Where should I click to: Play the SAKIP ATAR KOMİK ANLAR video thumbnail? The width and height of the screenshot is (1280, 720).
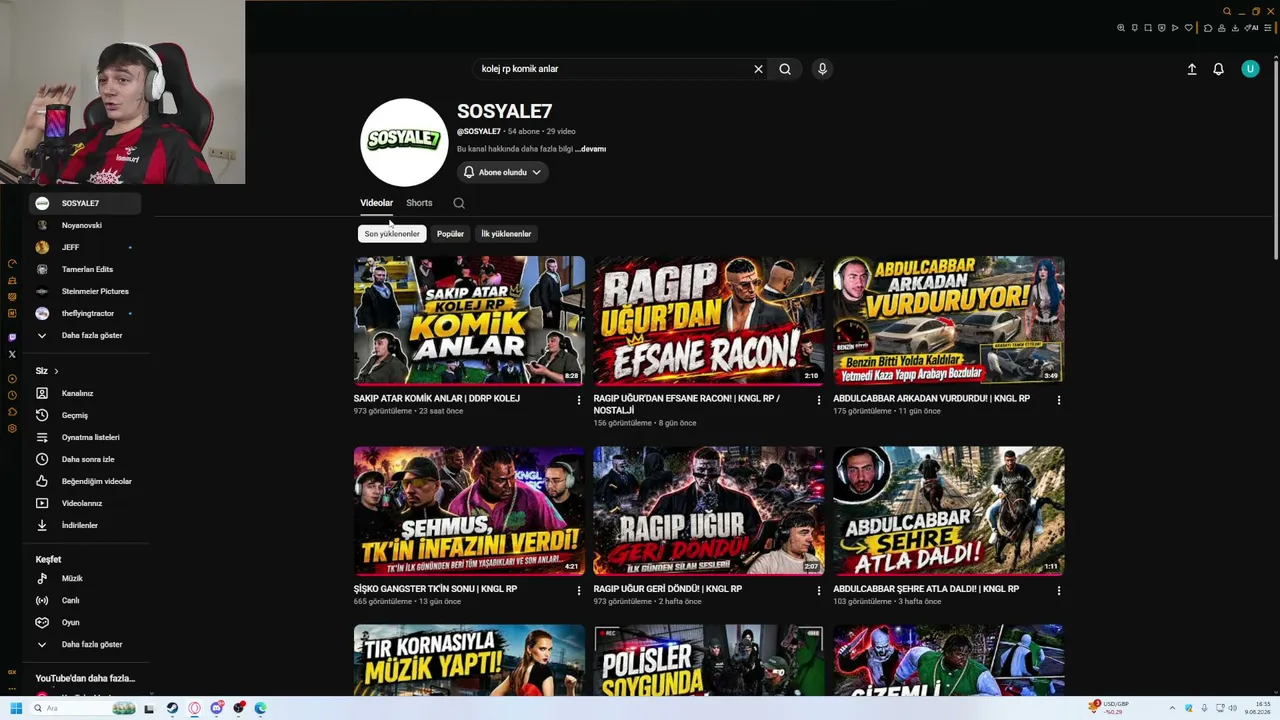[x=469, y=320]
